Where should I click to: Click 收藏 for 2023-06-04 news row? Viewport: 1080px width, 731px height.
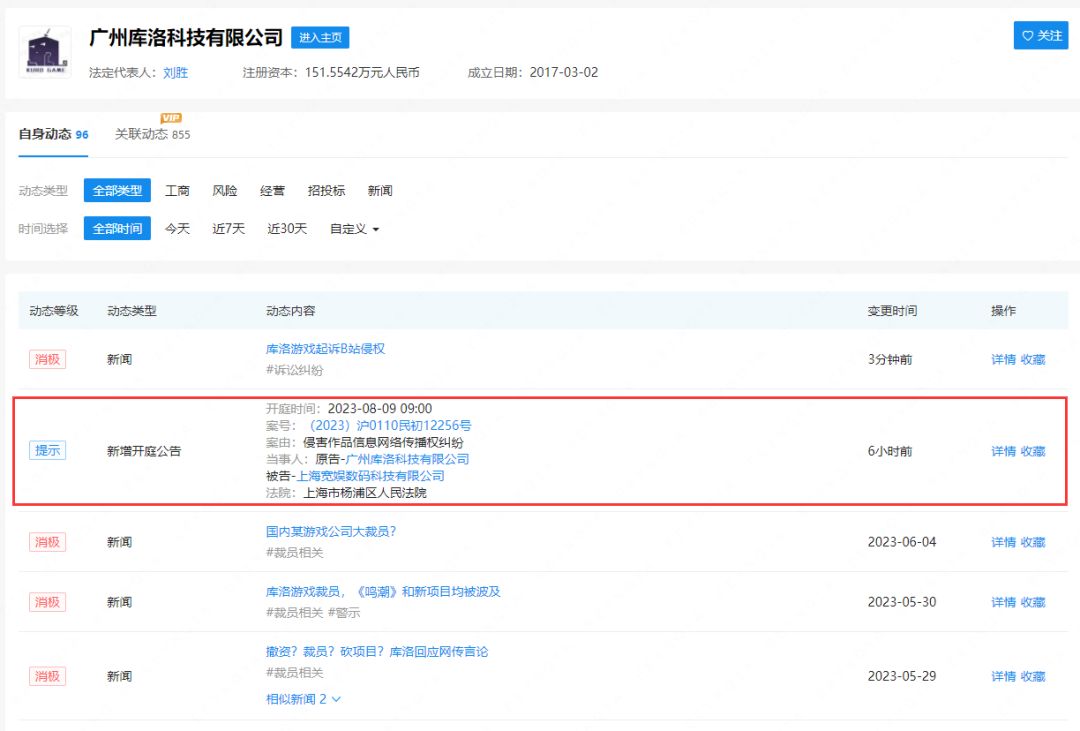tap(1032, 542)
